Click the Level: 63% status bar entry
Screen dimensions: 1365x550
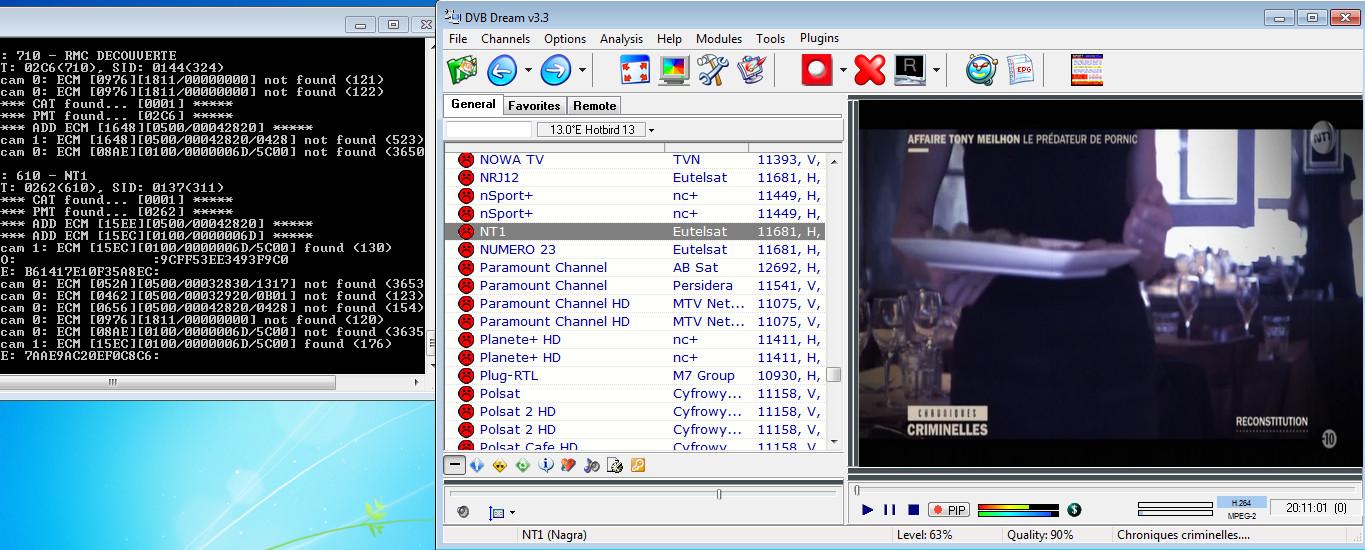(x=925, y=535)
